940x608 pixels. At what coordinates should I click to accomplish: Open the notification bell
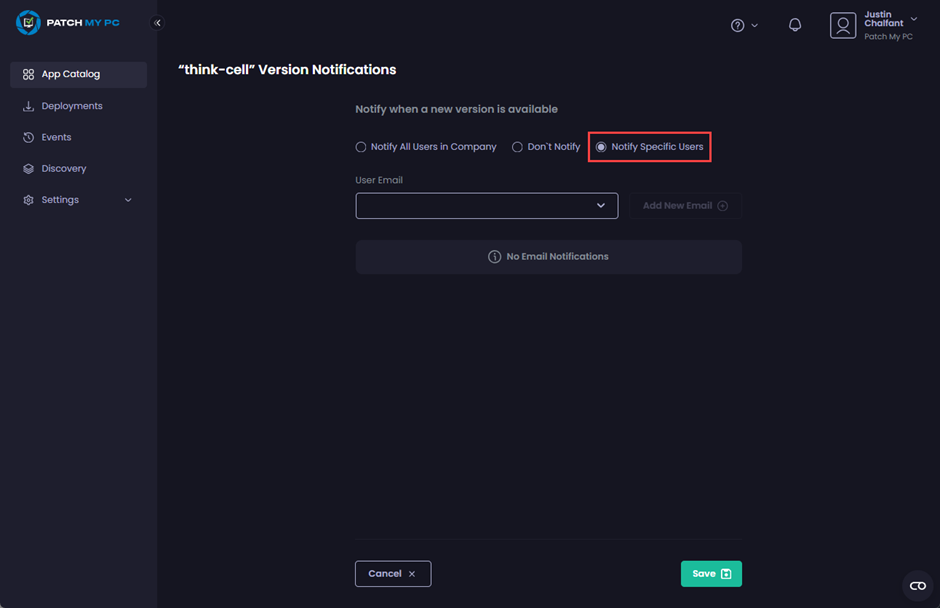[x=795, y=24]
